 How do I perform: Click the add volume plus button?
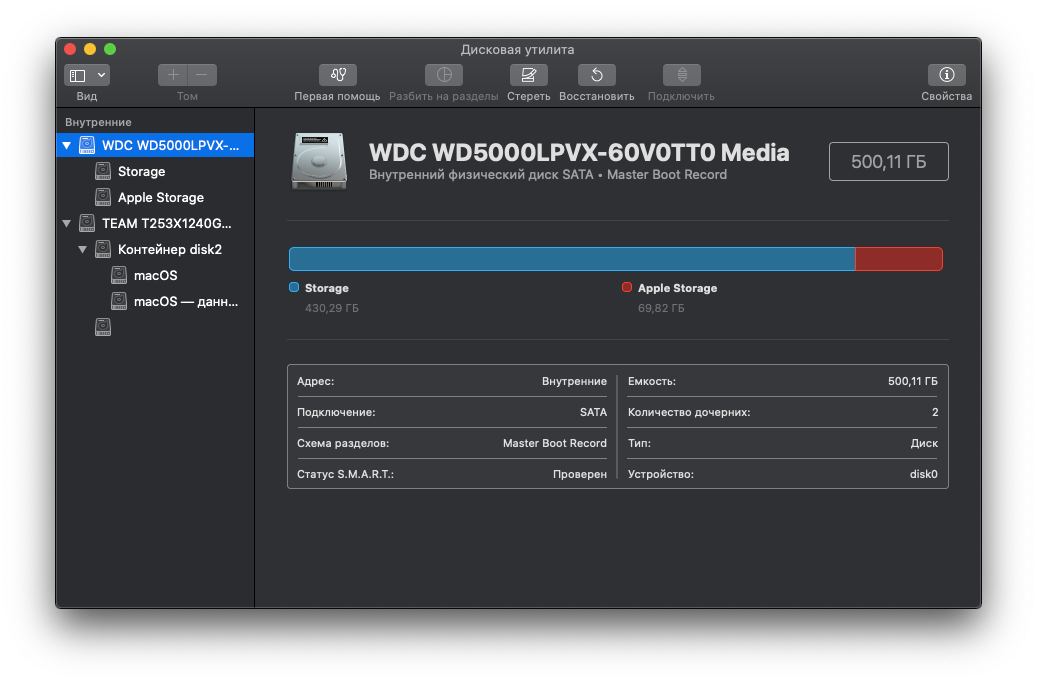tap(173, 75)
